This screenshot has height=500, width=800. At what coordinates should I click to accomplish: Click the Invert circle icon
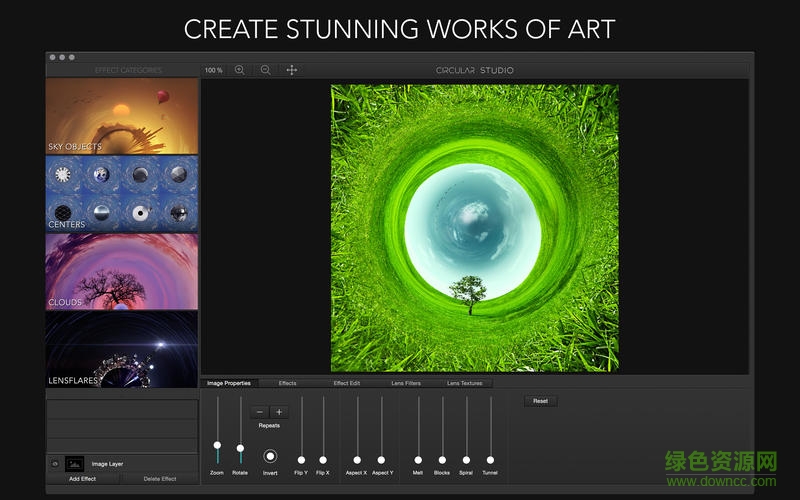(270, 456)
